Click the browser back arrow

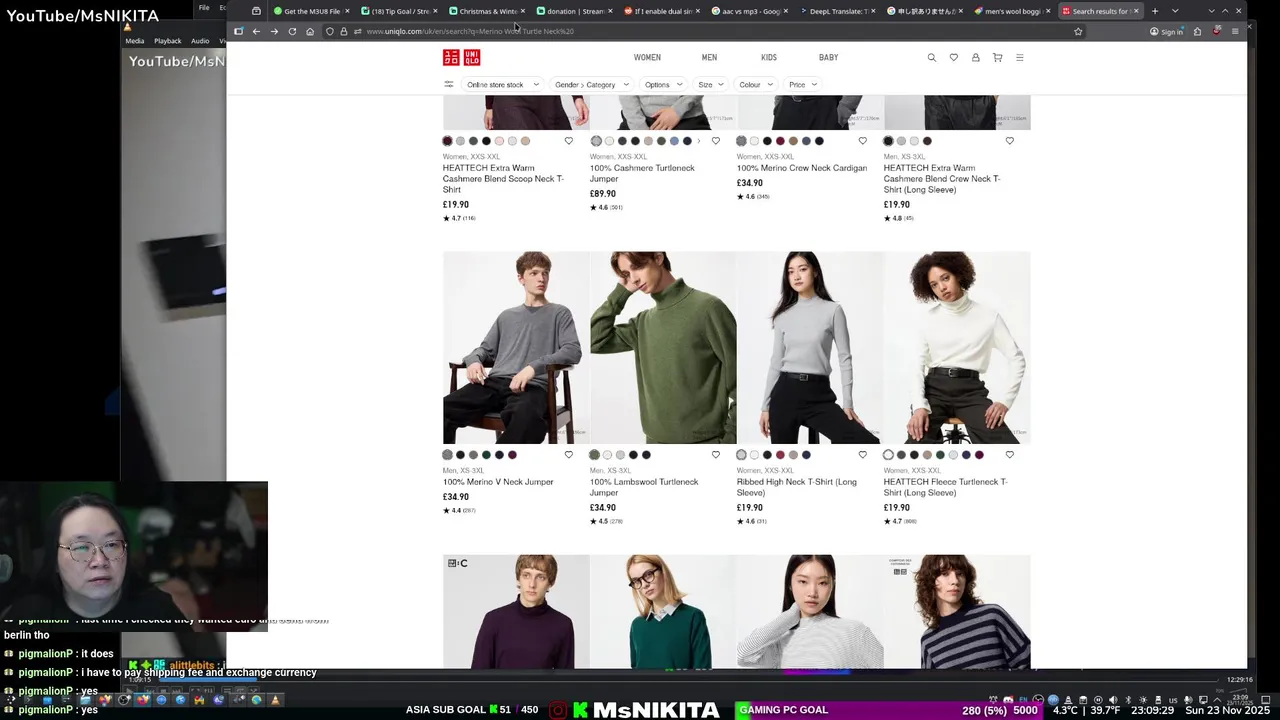click(256, 31)
